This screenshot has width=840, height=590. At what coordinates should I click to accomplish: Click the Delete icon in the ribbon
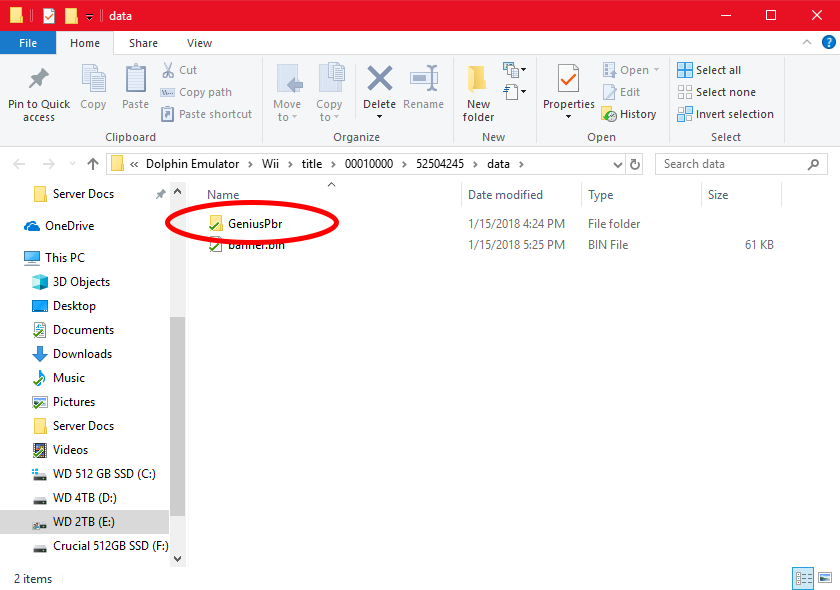click(x=379, y=80)
